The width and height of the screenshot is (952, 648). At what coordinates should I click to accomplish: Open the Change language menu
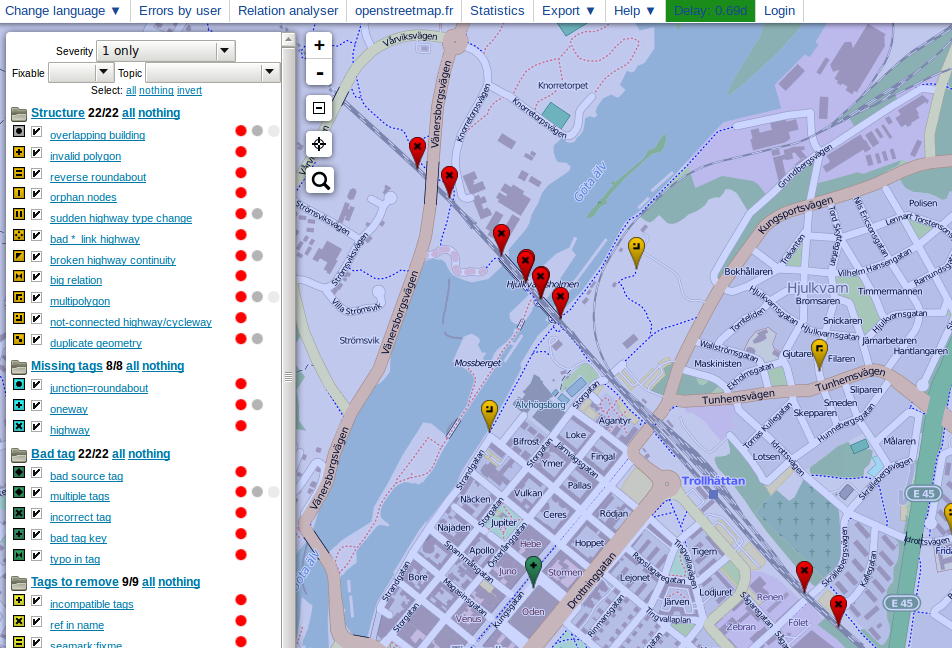pyautogui.click(x=63, y=11)
